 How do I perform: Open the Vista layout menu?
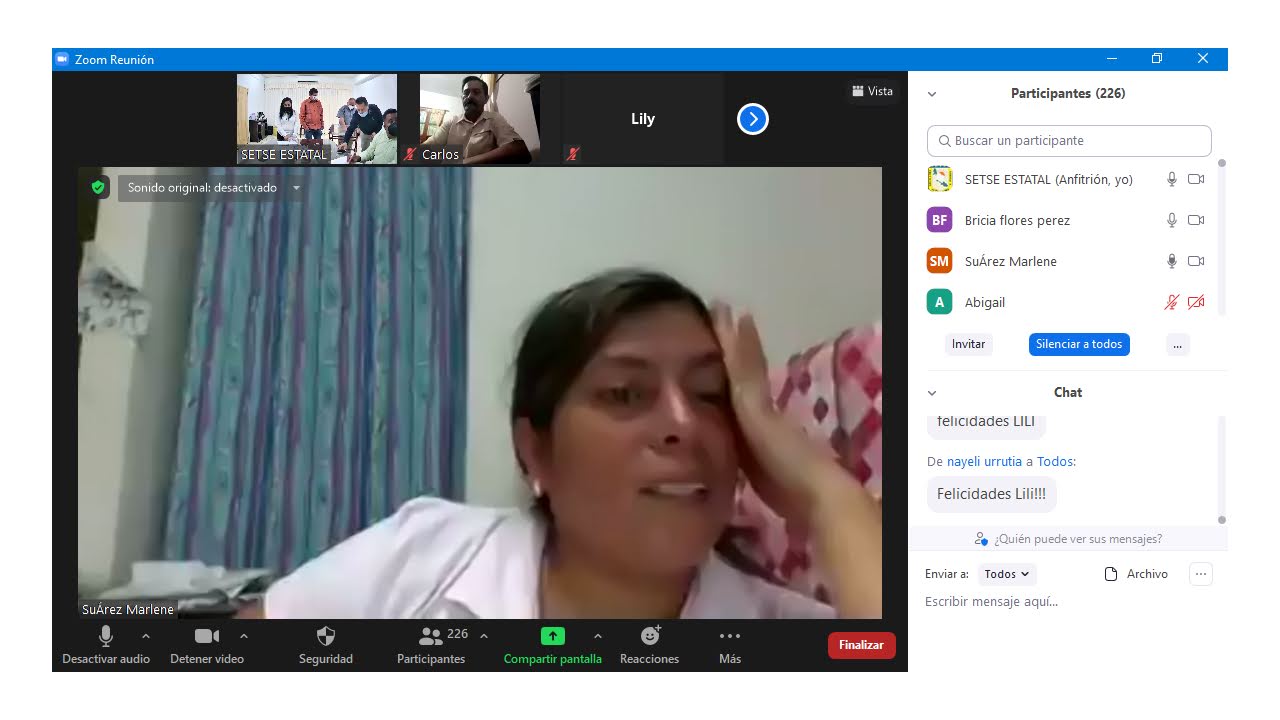pos(873,91)
